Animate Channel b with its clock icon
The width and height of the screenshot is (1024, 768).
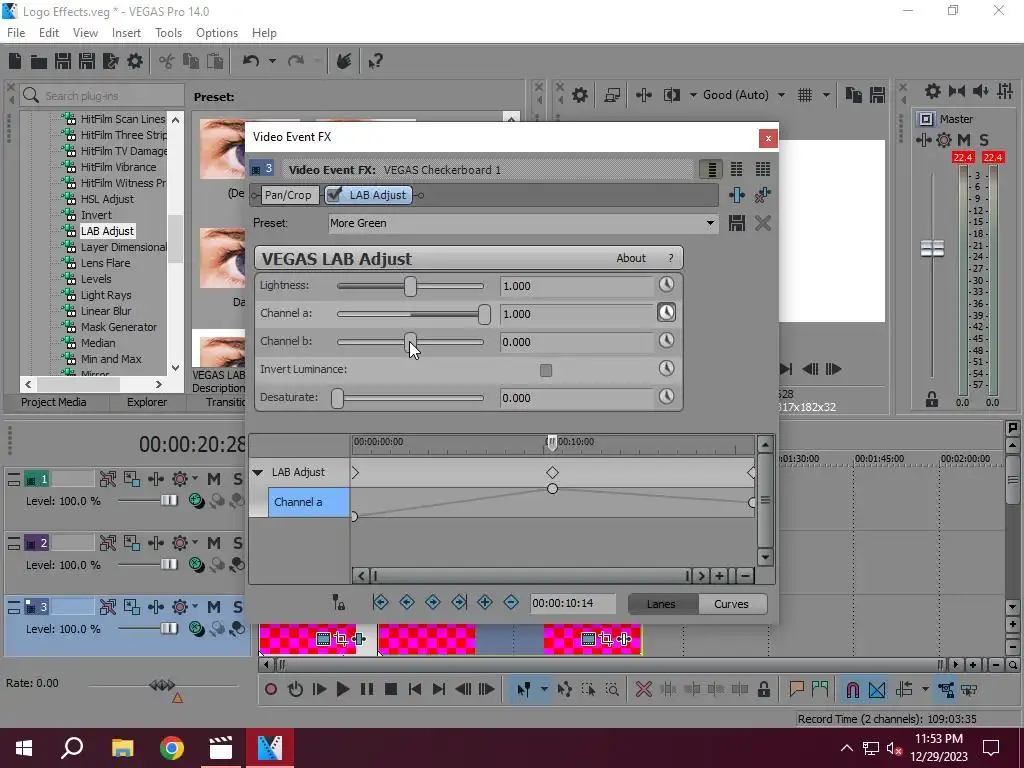click(666, 340)
